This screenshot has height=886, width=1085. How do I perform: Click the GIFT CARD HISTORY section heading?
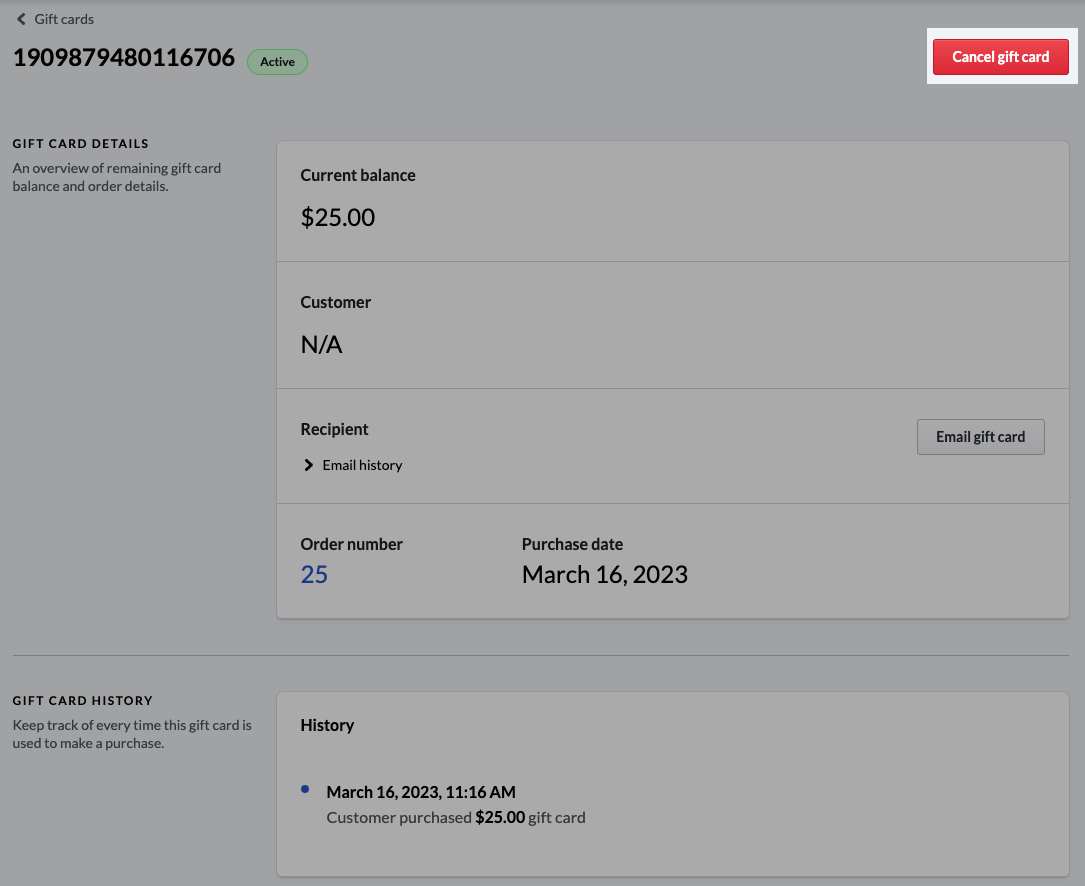pos(82,701)
